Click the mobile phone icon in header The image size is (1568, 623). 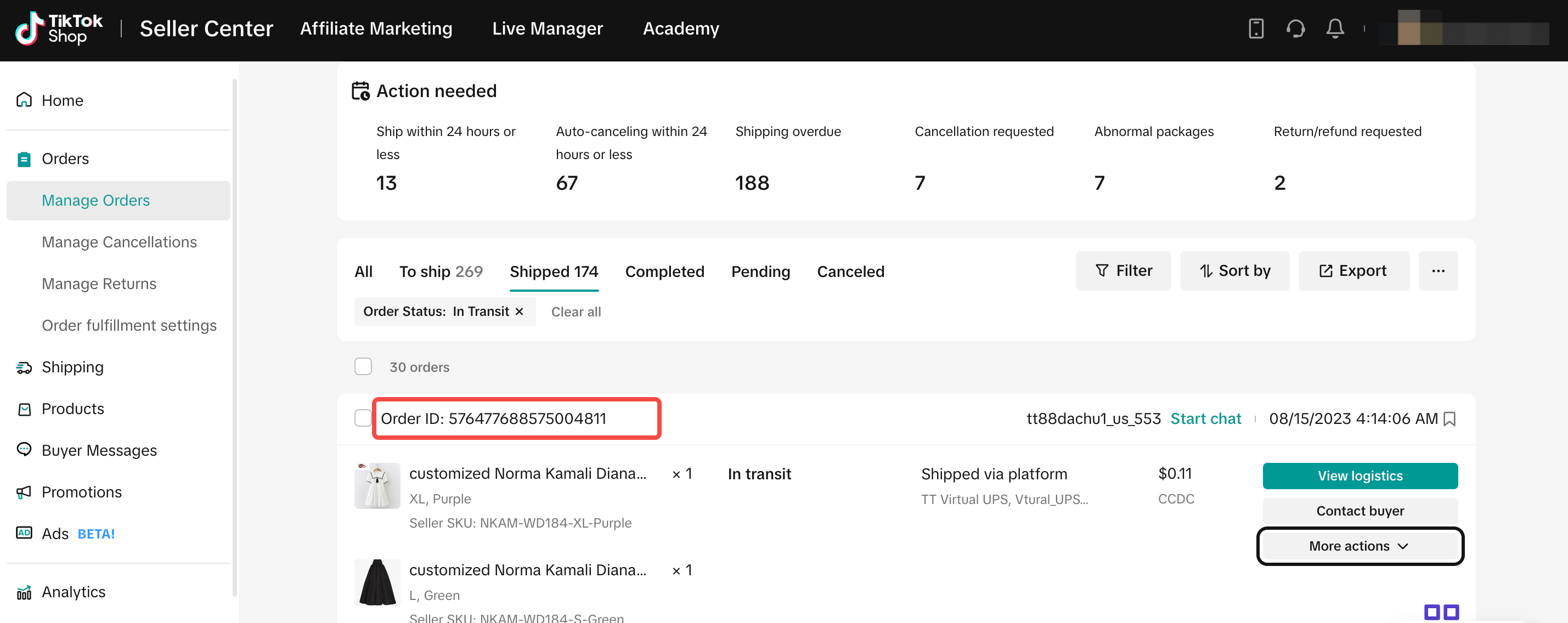(x=1256, y=29)
